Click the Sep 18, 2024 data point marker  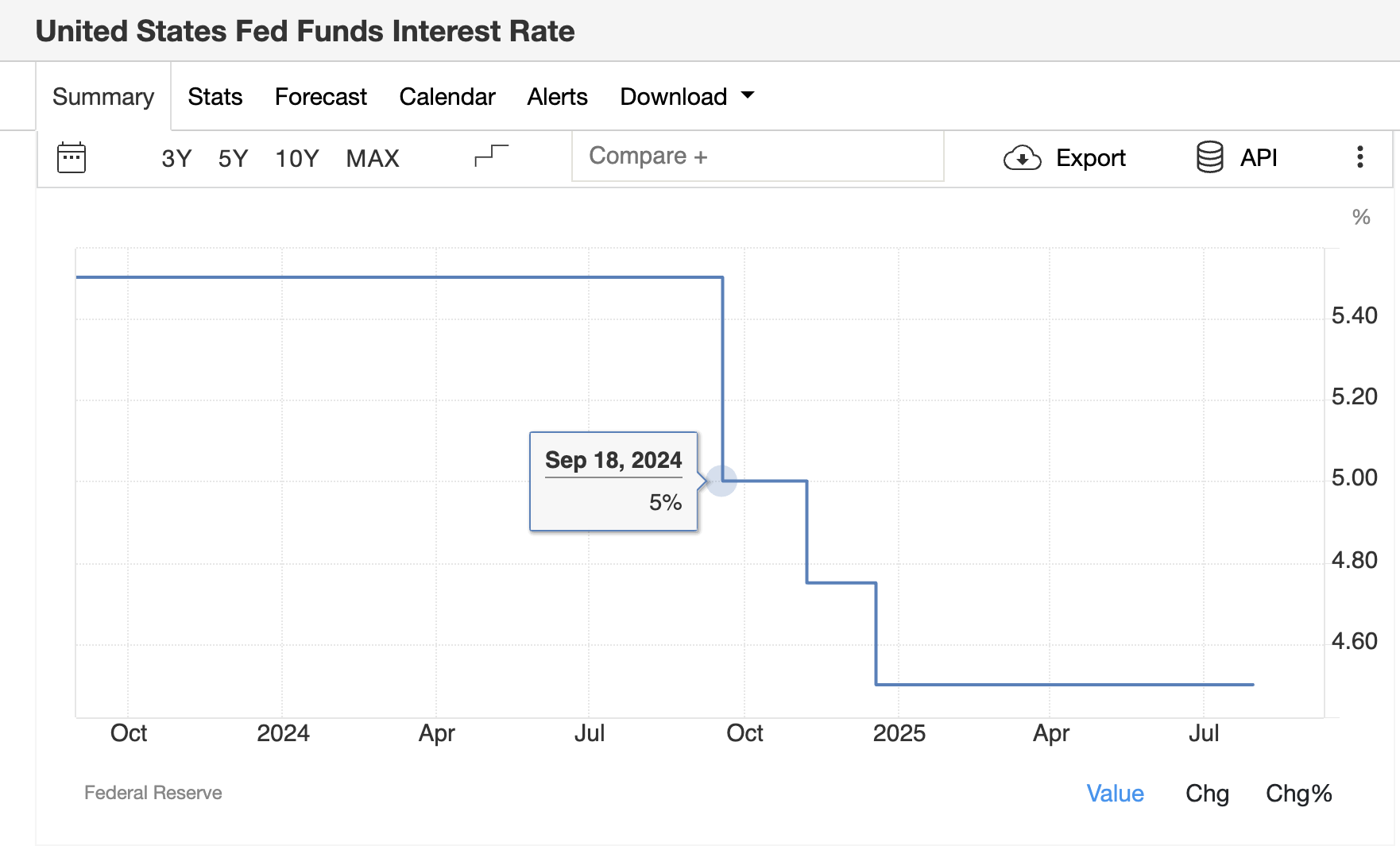pyautogui.click(x=722, y=481)
